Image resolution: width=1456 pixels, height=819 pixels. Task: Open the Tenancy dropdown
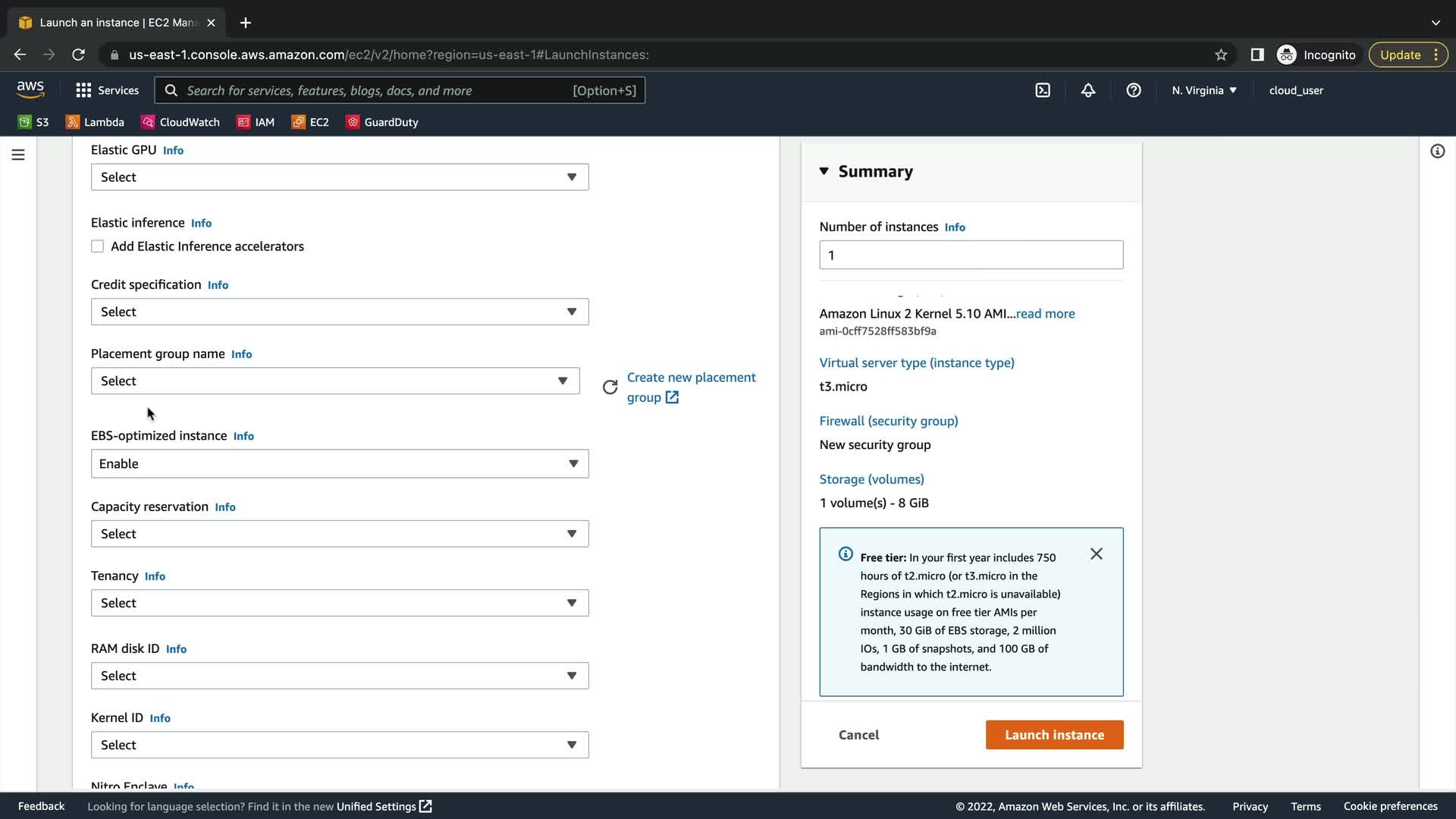click(x=339, y=604)
